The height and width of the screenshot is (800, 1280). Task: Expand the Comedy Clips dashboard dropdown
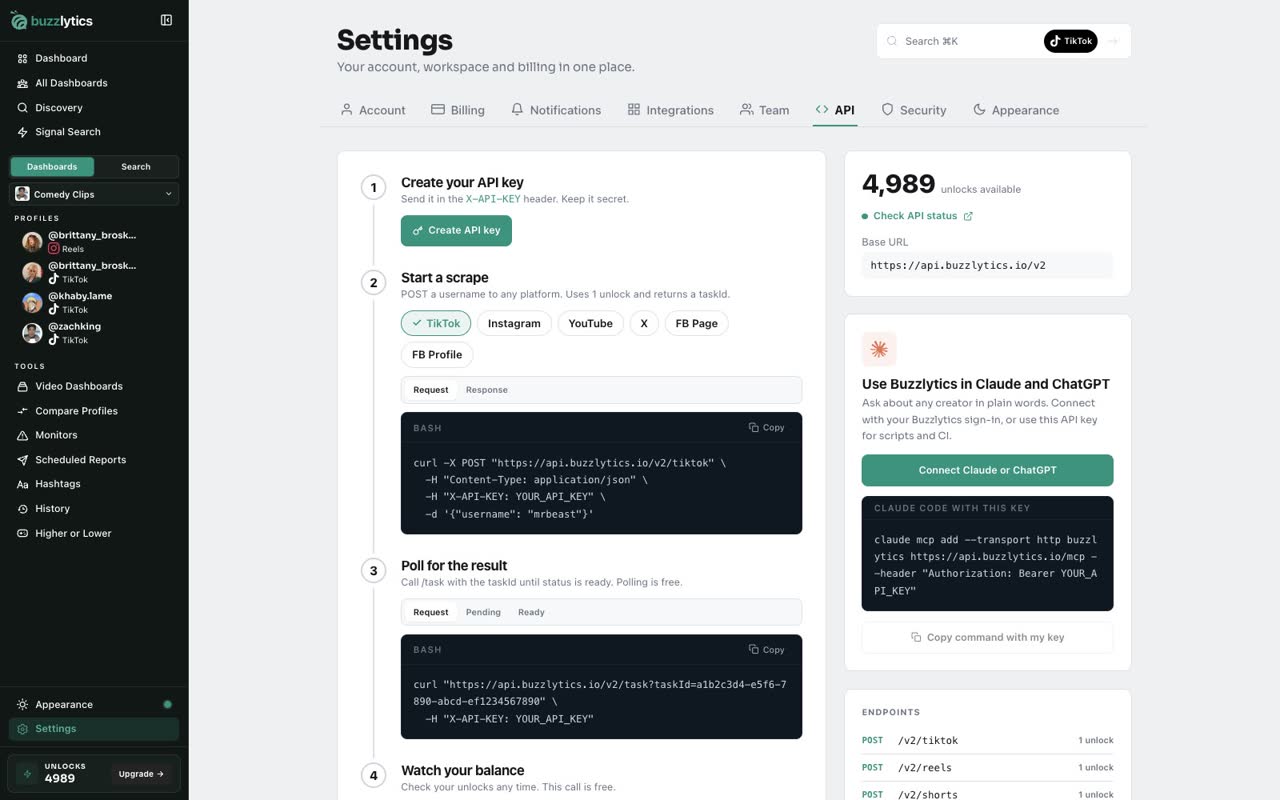(94, 194)
